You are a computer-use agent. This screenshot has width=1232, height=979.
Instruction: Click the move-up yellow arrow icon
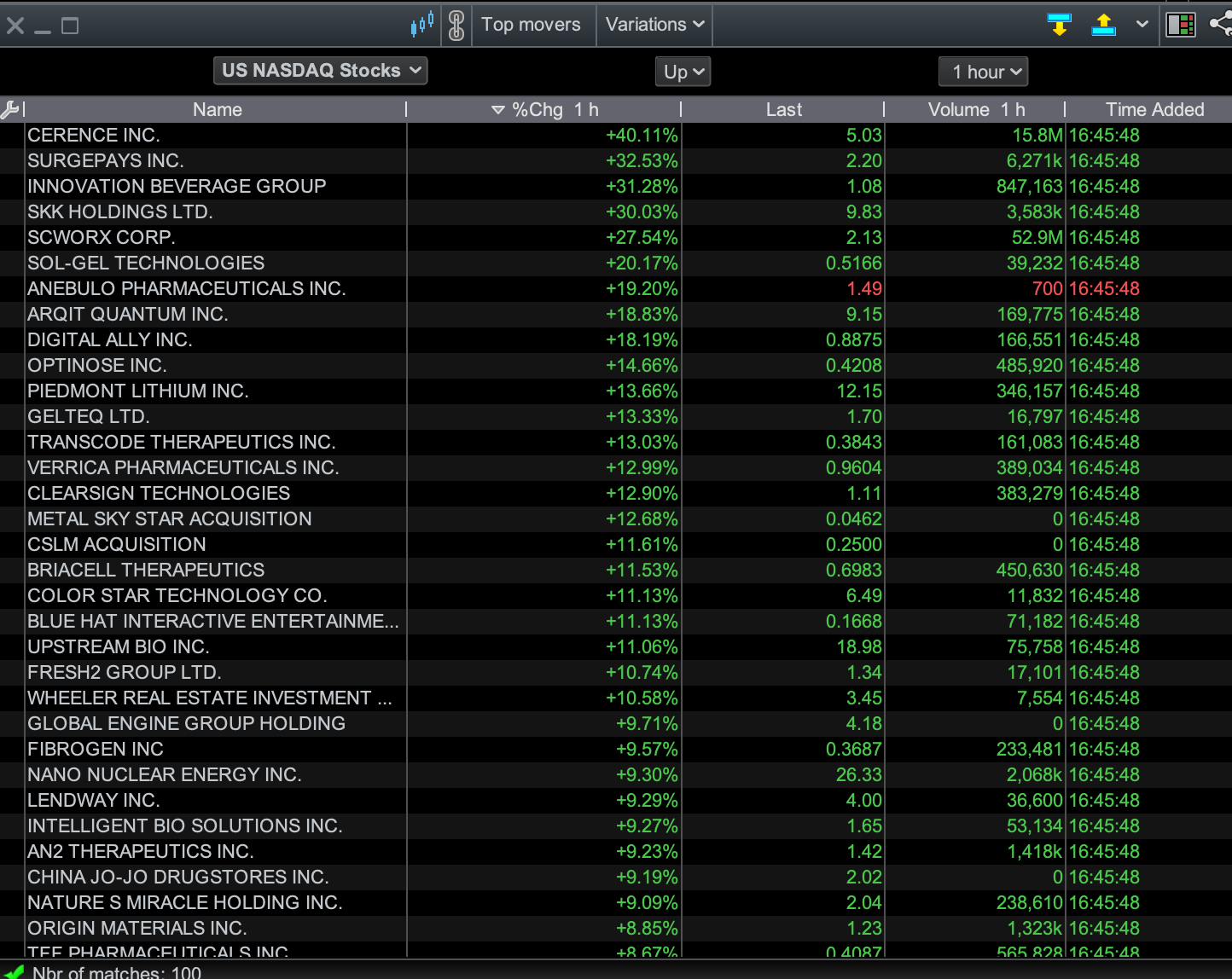[x=1104, y=25]
